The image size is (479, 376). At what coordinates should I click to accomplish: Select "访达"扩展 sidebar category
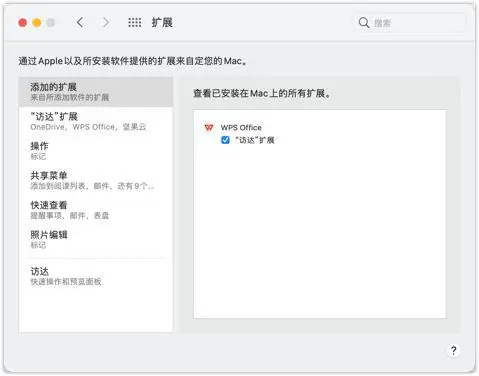[x=96, y=121]
